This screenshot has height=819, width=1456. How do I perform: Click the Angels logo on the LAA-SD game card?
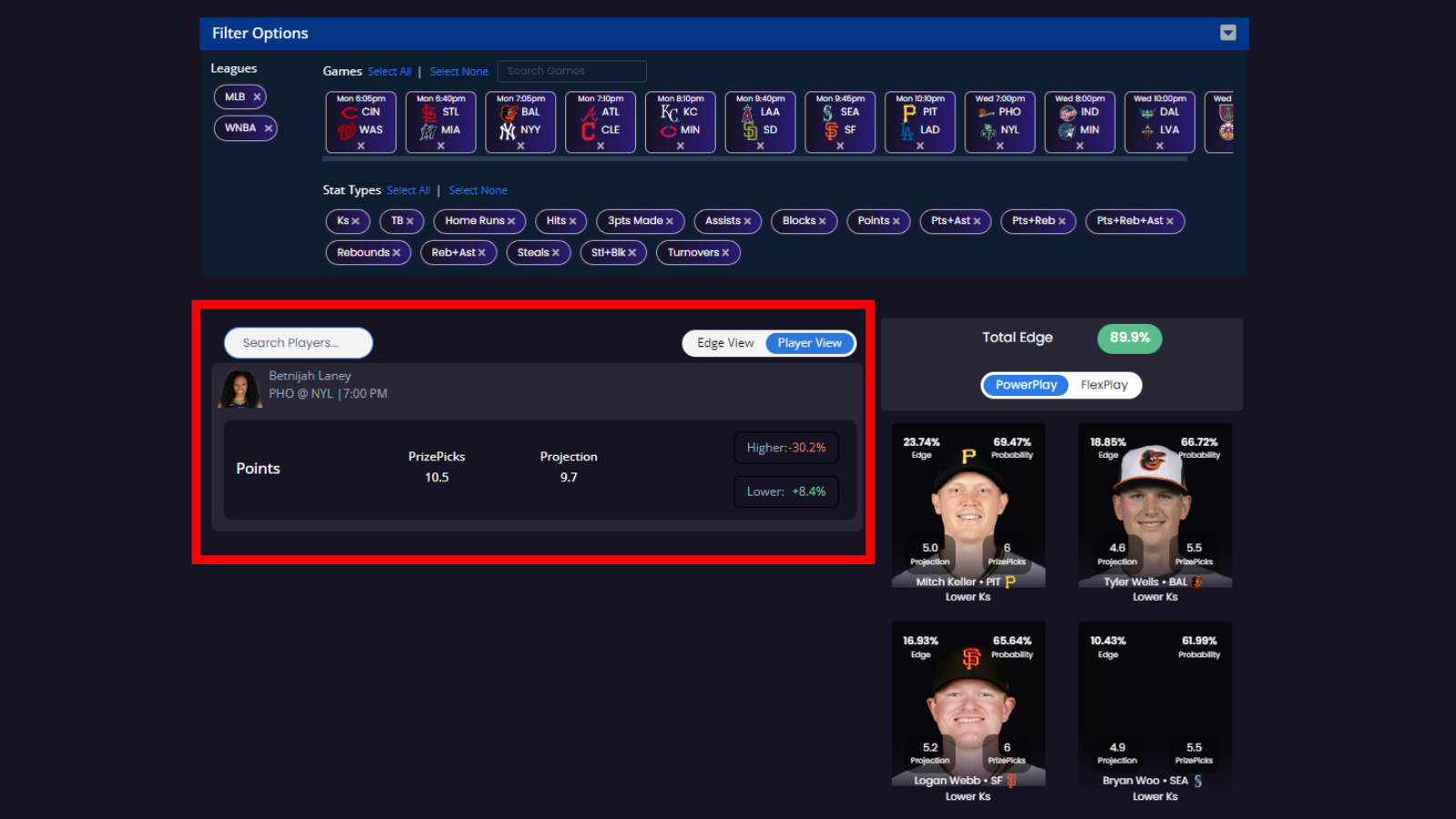tap(745, 110)
